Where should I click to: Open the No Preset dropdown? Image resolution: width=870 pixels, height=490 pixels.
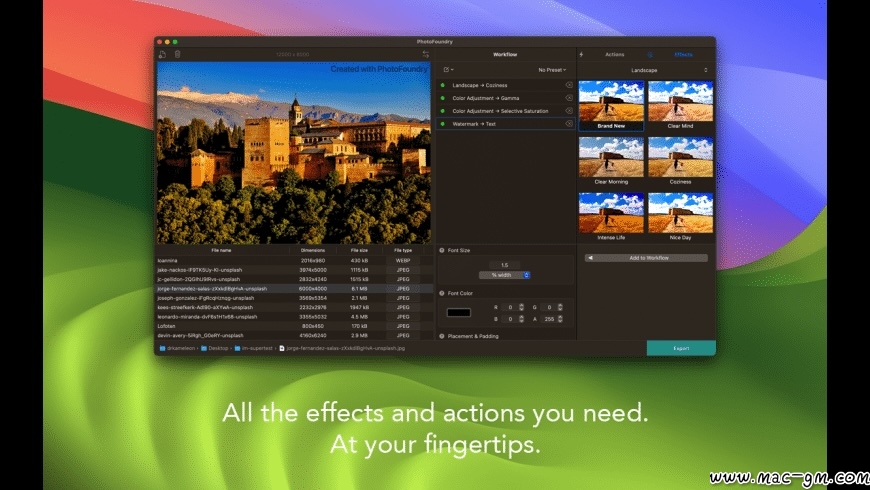coord(552,70)
